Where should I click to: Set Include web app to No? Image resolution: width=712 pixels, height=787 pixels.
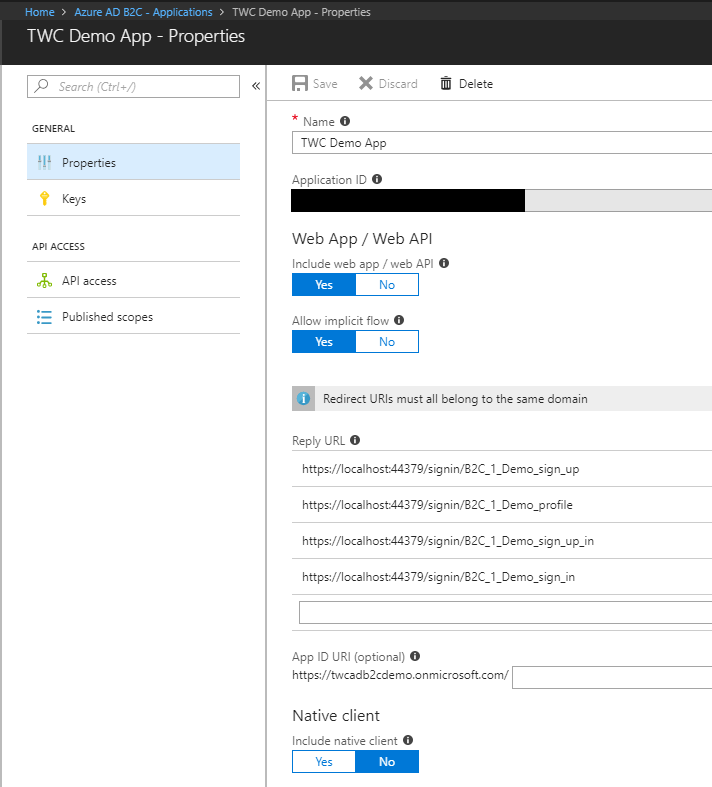click(387, 285)
